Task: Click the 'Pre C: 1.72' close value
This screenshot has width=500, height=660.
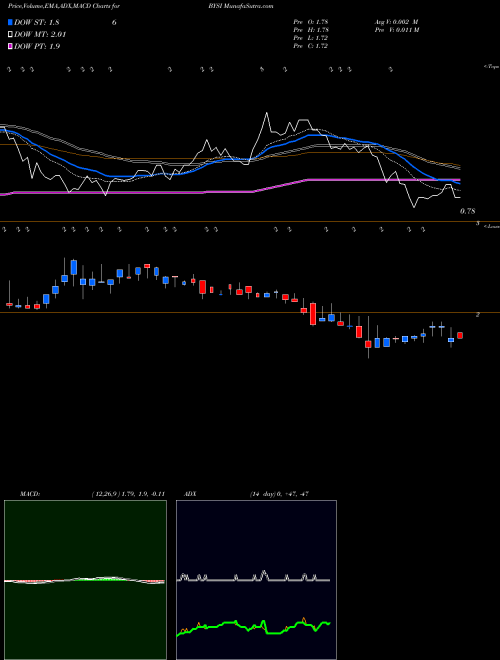Action: [310, 46]
